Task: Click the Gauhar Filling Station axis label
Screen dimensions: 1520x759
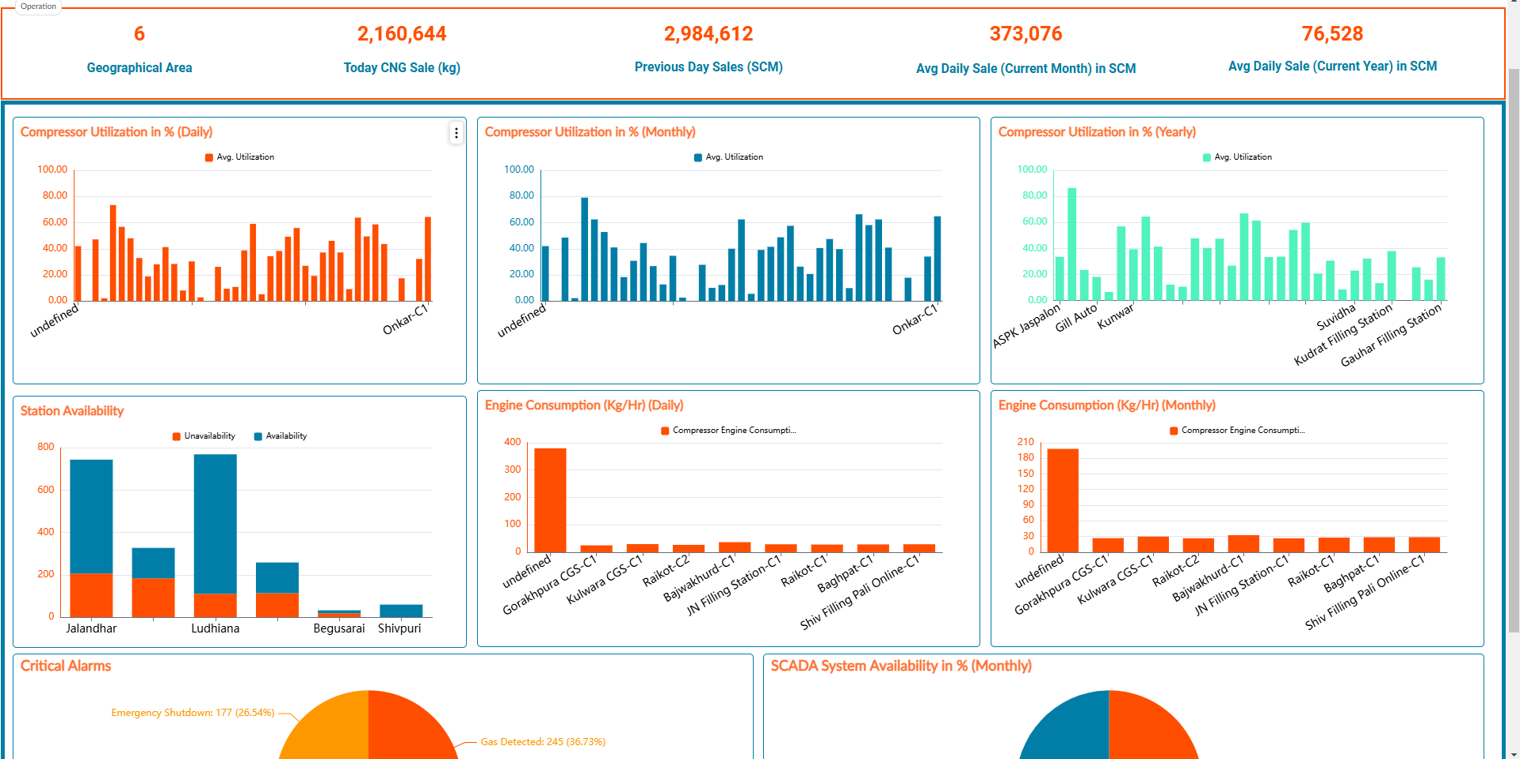Action: 1391,335
